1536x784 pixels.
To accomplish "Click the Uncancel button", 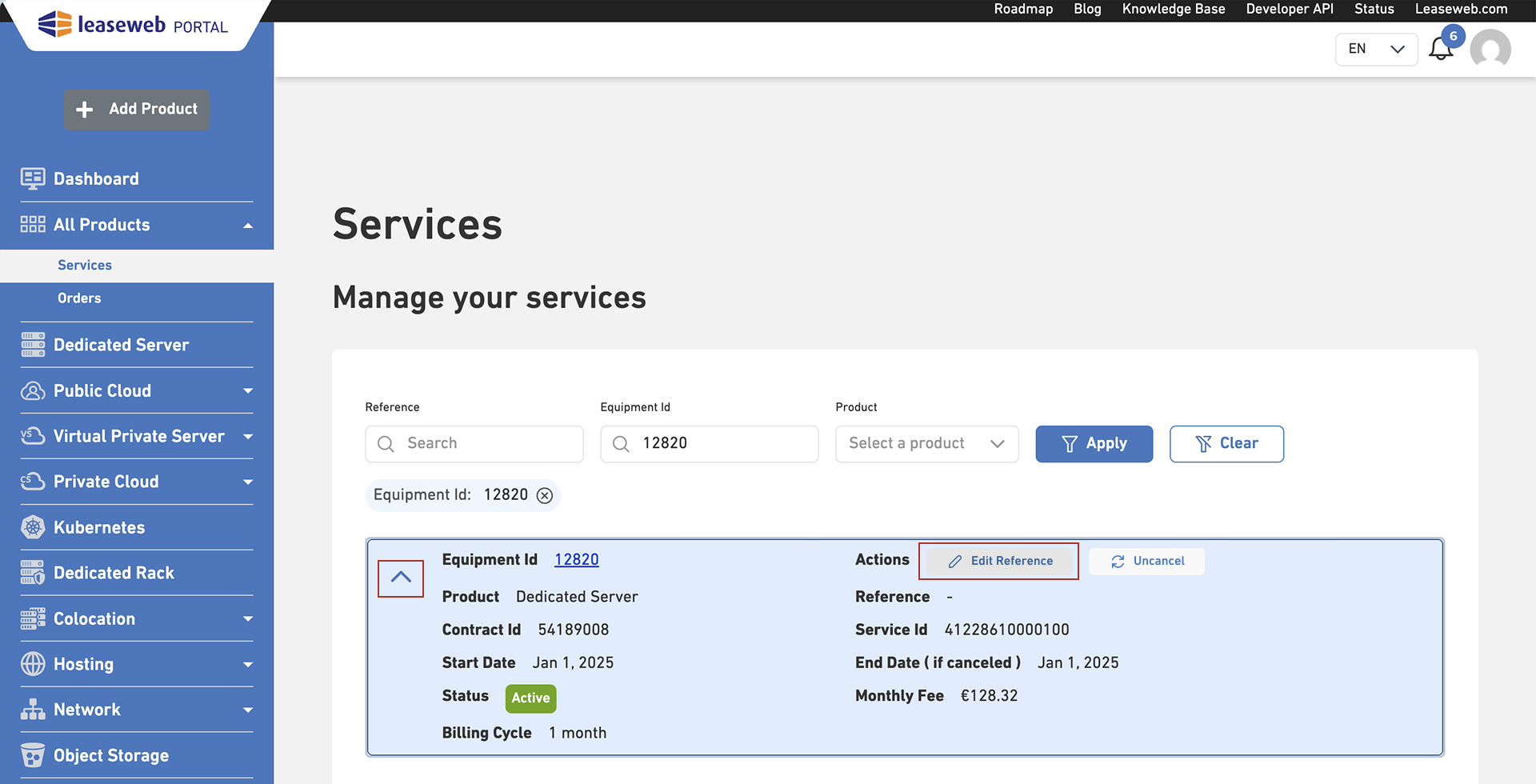I will (x=1146, y=561).
